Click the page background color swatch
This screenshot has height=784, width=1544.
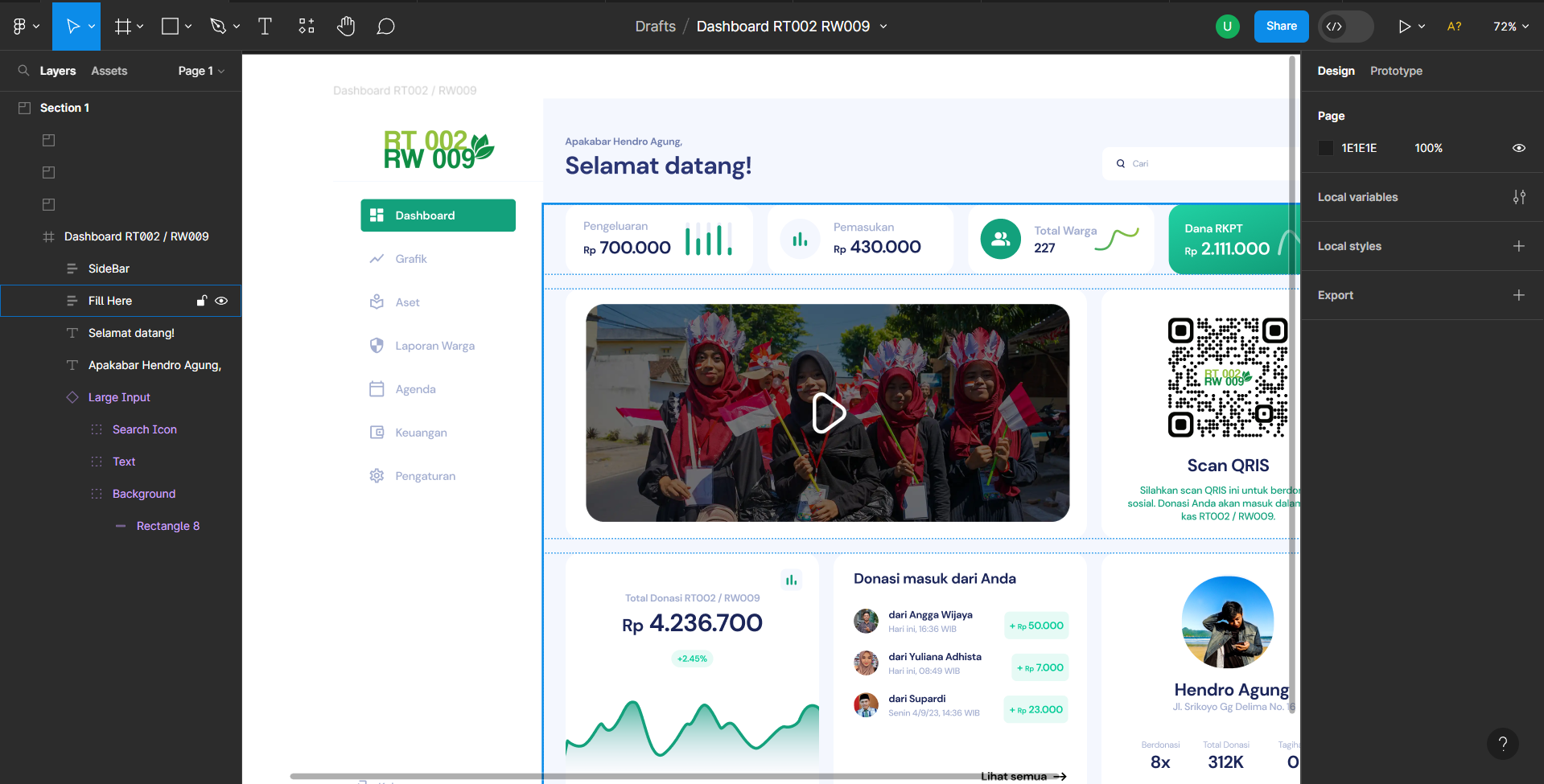(1326, 148)
